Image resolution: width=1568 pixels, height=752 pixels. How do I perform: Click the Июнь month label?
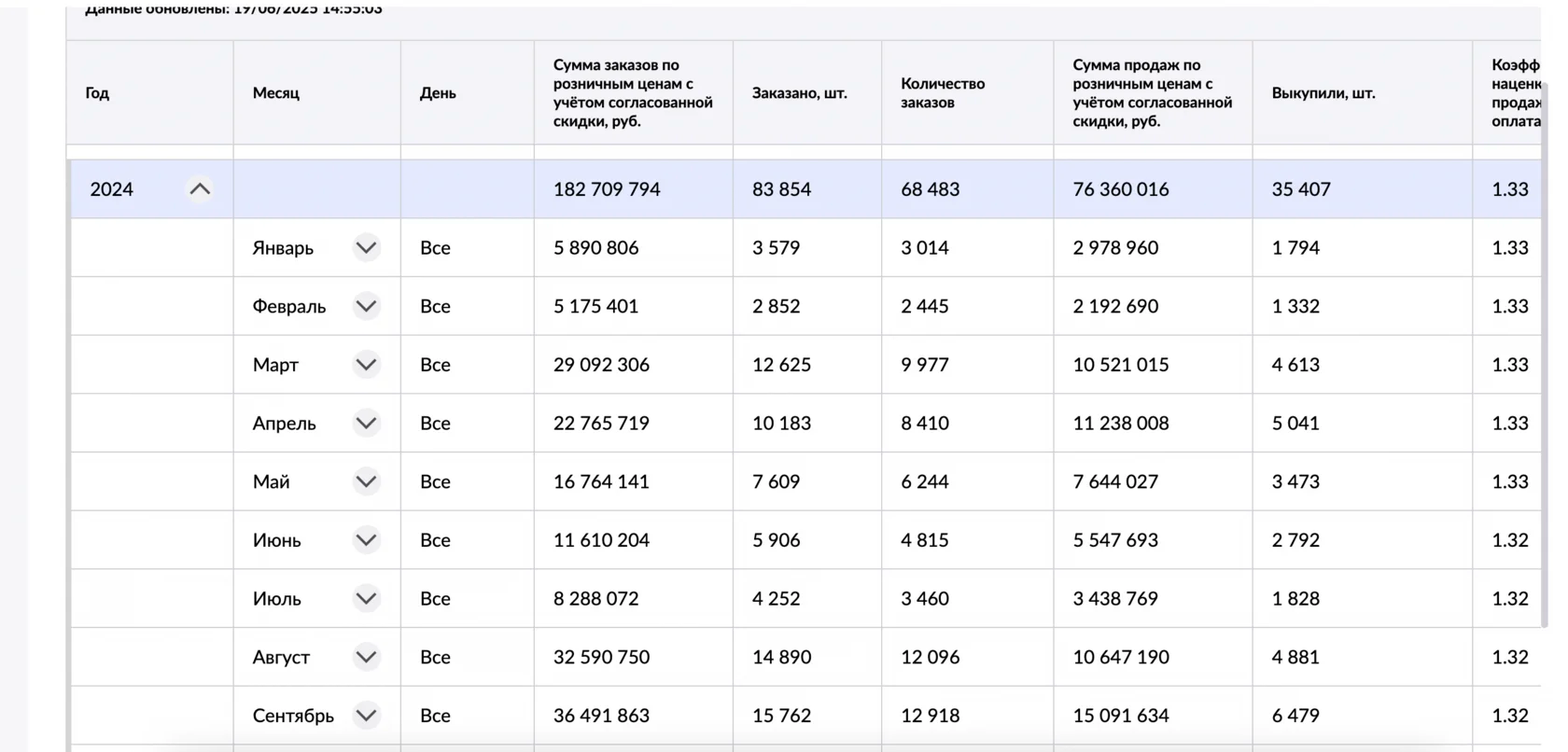276,540
